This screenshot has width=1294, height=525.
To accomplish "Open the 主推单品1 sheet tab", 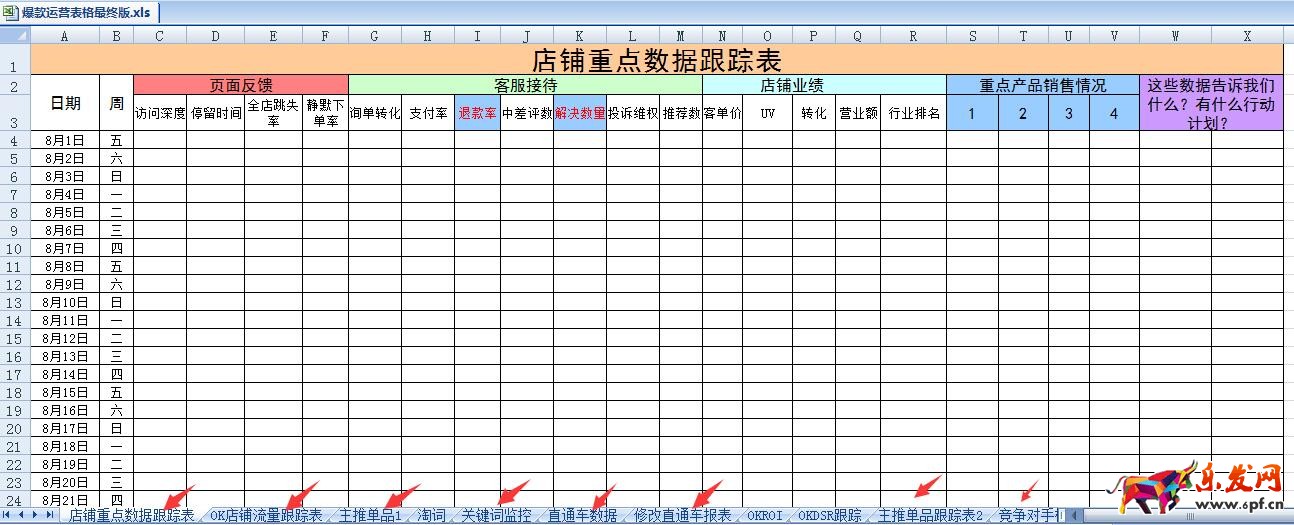I will (370, 516).
